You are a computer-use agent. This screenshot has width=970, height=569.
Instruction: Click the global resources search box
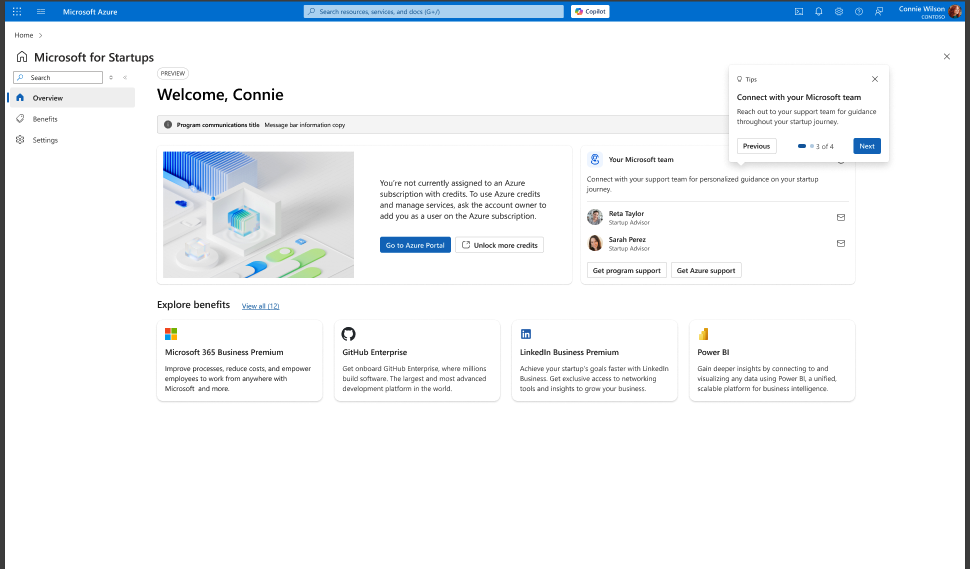(x=433, y=11)
